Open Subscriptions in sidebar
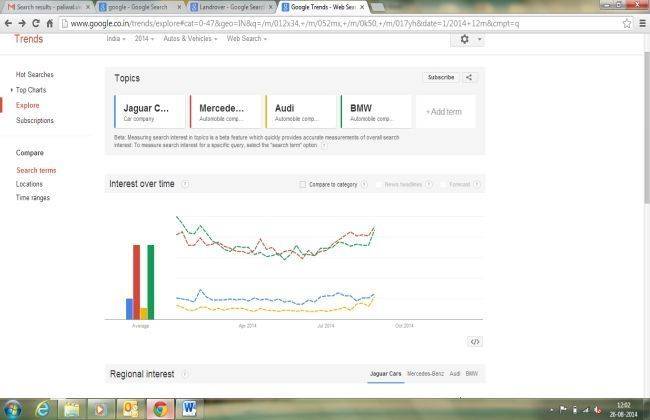This screenshot has height=420, width=650. tap(35, 121)
